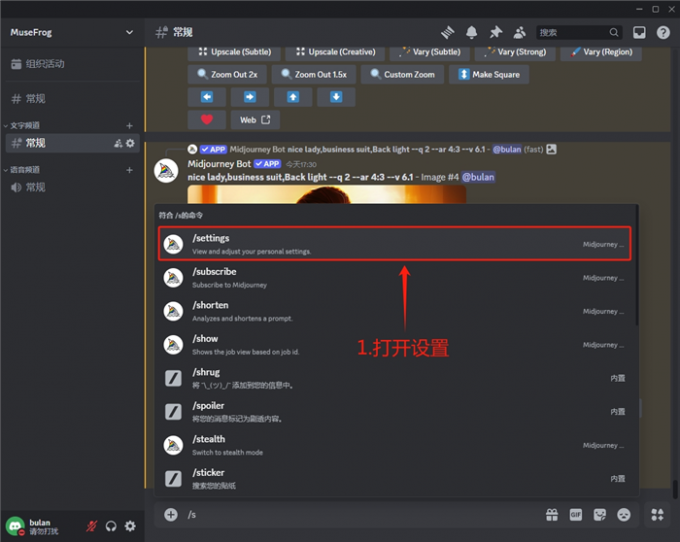This screenshot has width=680, height=542.
Task: Click the search magnifier icon
Action: click(614, 33)
